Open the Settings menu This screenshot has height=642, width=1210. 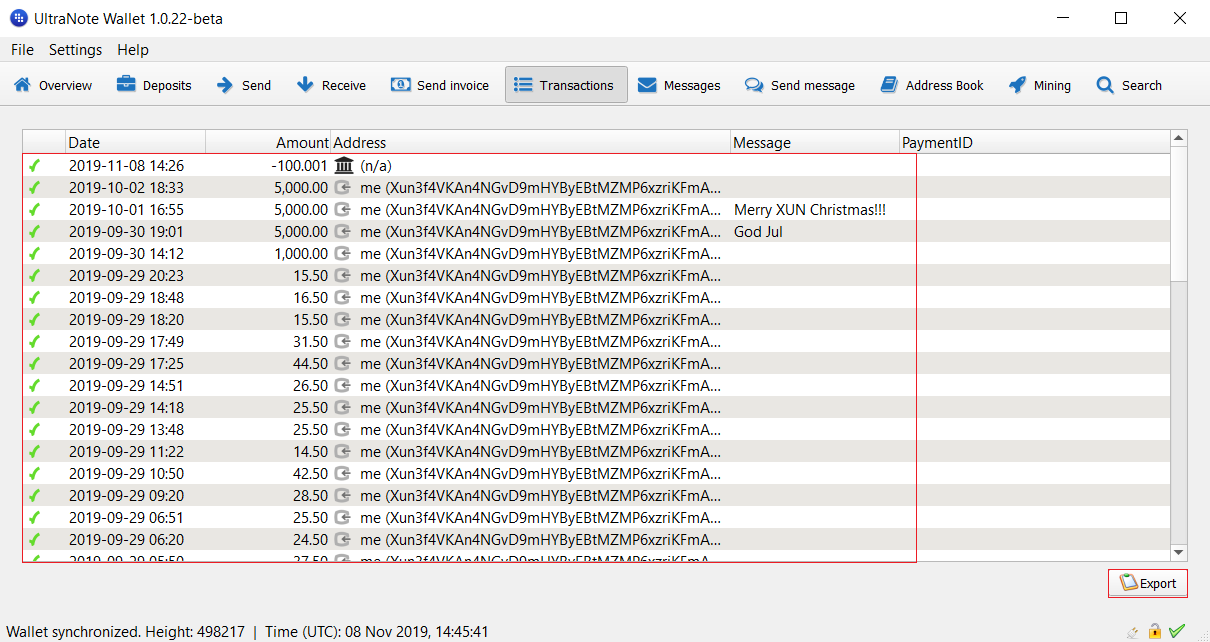pos(75,50)
